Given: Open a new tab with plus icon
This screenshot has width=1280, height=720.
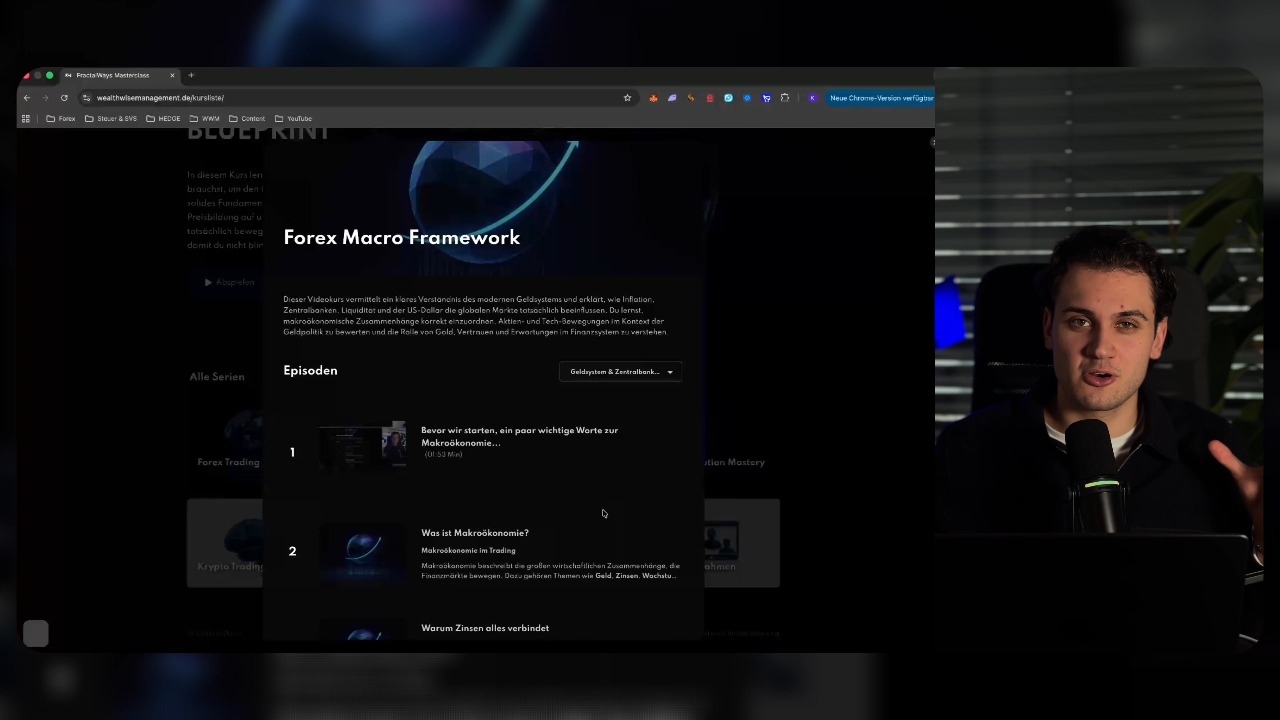Looking at the screenshot, I should pos(191,75).
